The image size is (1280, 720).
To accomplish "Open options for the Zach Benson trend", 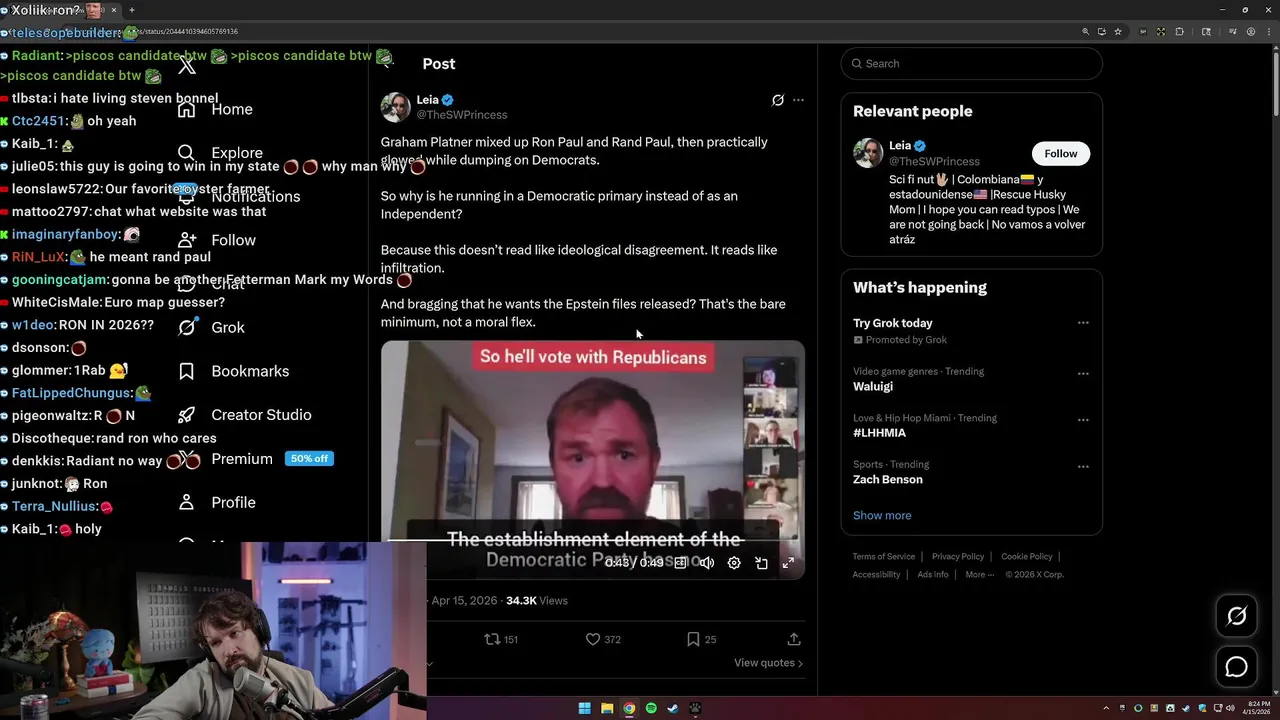I will pyautogui.click(x=1082, y=466).
